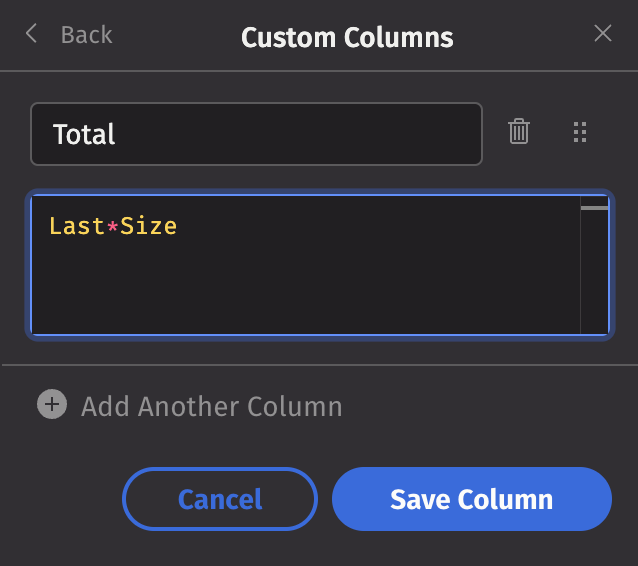638x566 pixels.
Task: Click the asterisk operator in the formula
Action: click(113, 226)
